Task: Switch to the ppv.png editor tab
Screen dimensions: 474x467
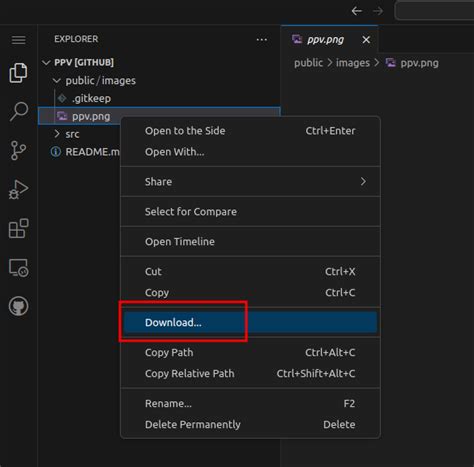Action: 329,39
